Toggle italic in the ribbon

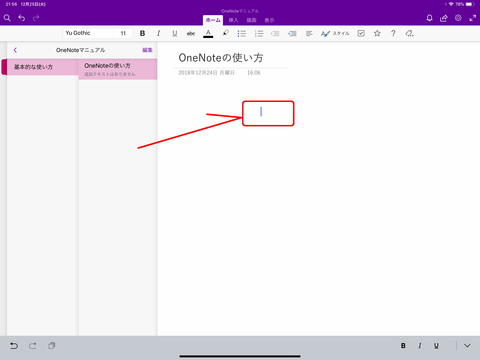tap(158, 33)
